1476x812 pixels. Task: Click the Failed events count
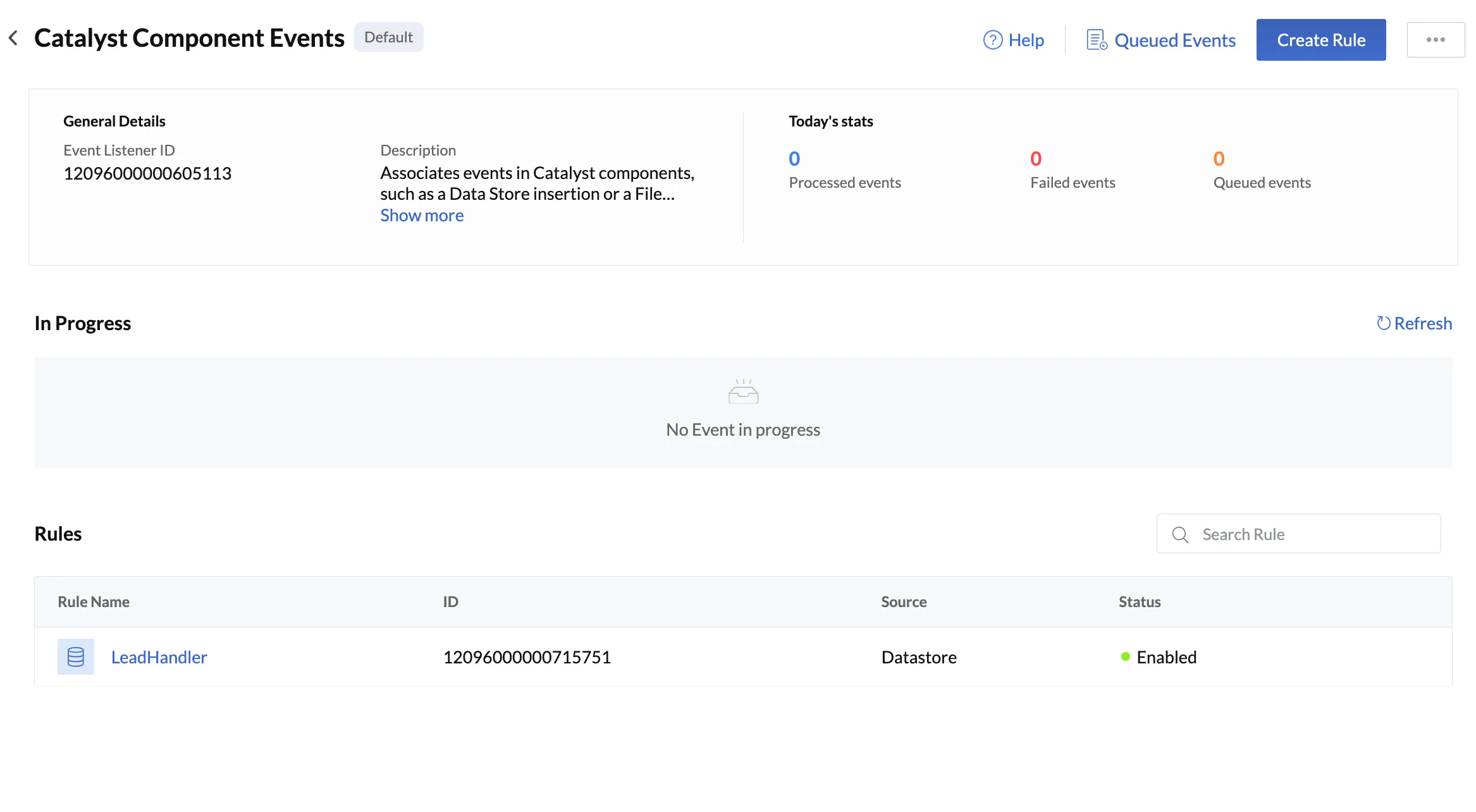tap(1036, 158)
